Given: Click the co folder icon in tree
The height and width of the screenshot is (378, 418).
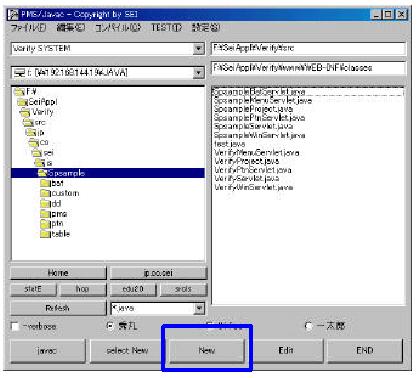Looking at the screenshot, I should click(x=34, y=143).
